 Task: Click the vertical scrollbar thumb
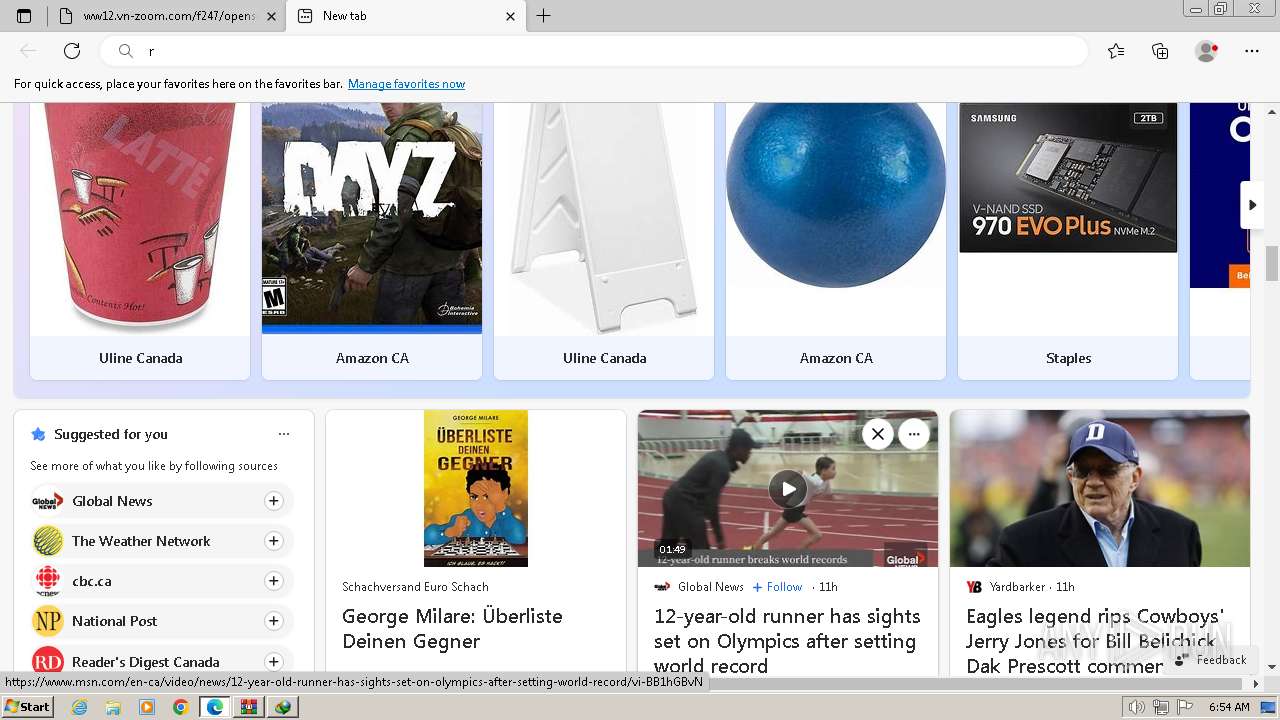1272,264
